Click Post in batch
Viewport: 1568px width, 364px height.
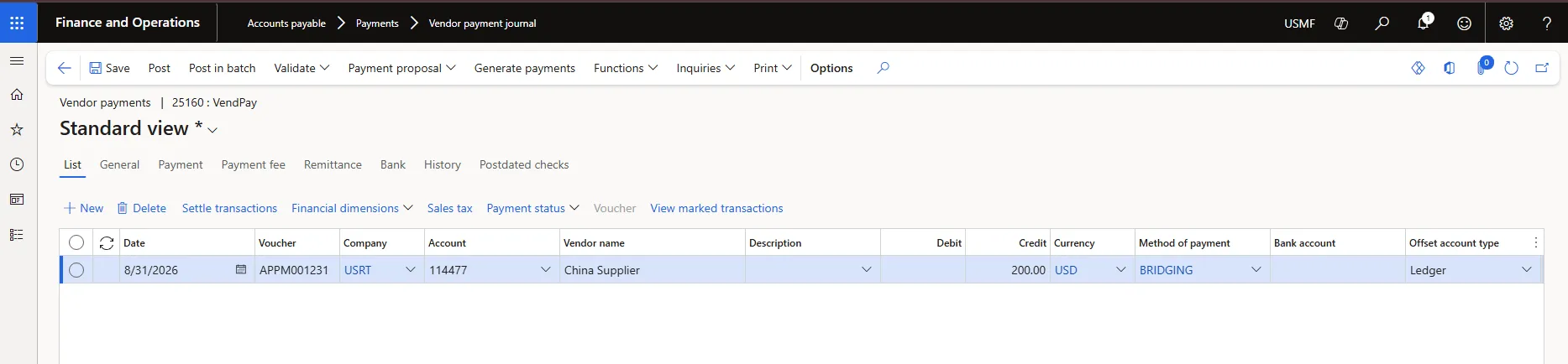(x=222, y=68)
